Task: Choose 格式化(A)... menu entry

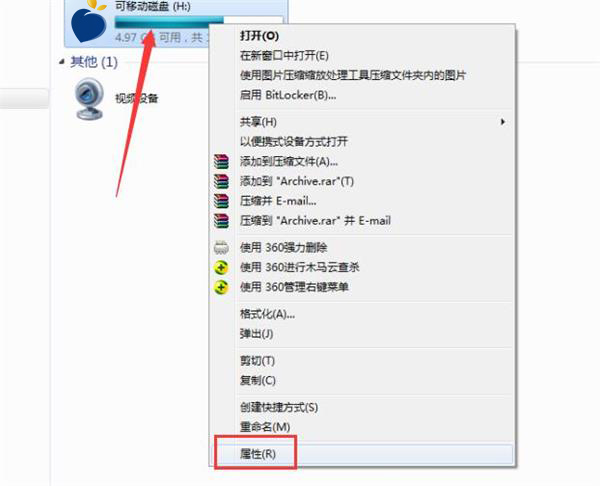Action: 267,314
